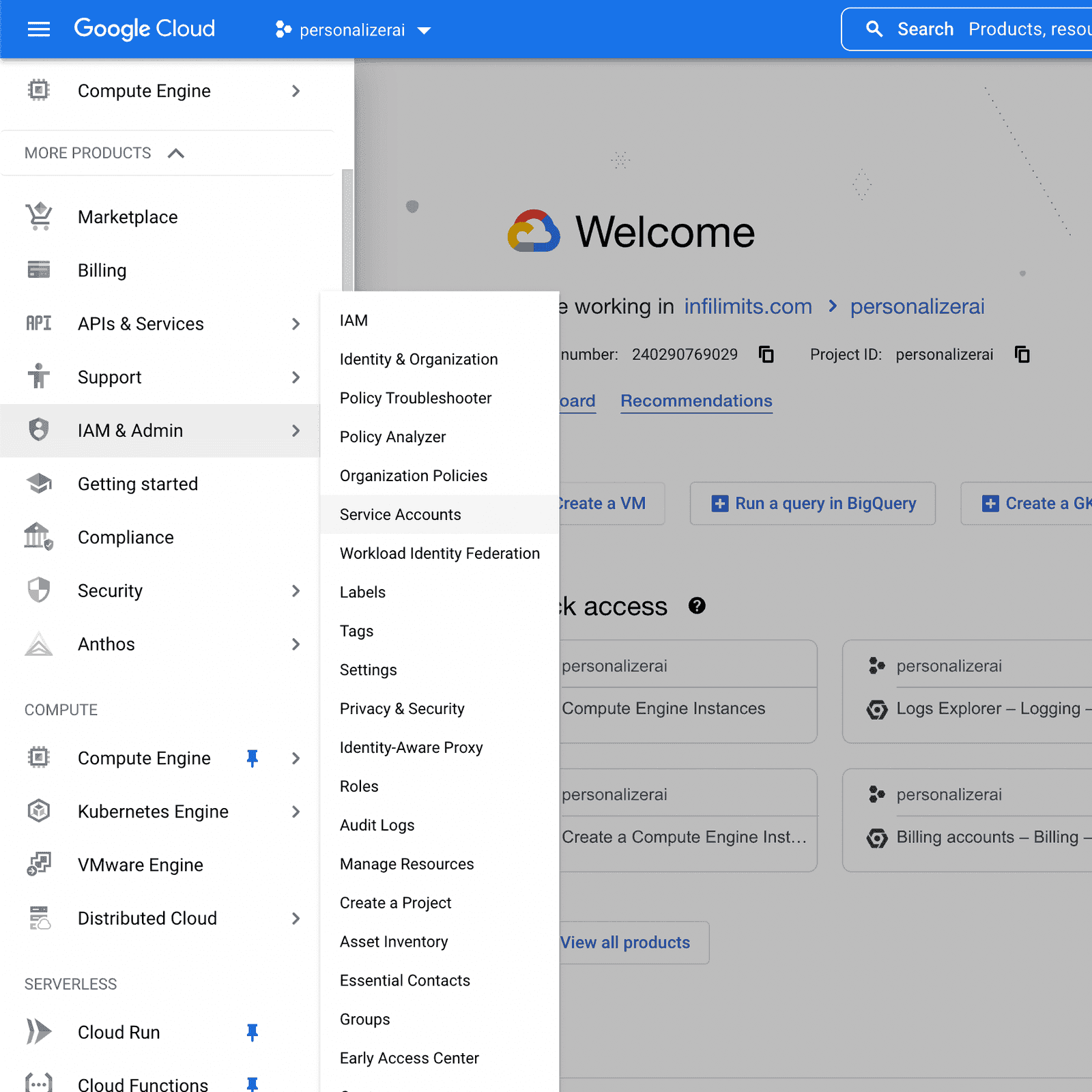Screen dimensions: 1092x1092
Task: Click the Kubernetes Engine icon
Action: 39,811
